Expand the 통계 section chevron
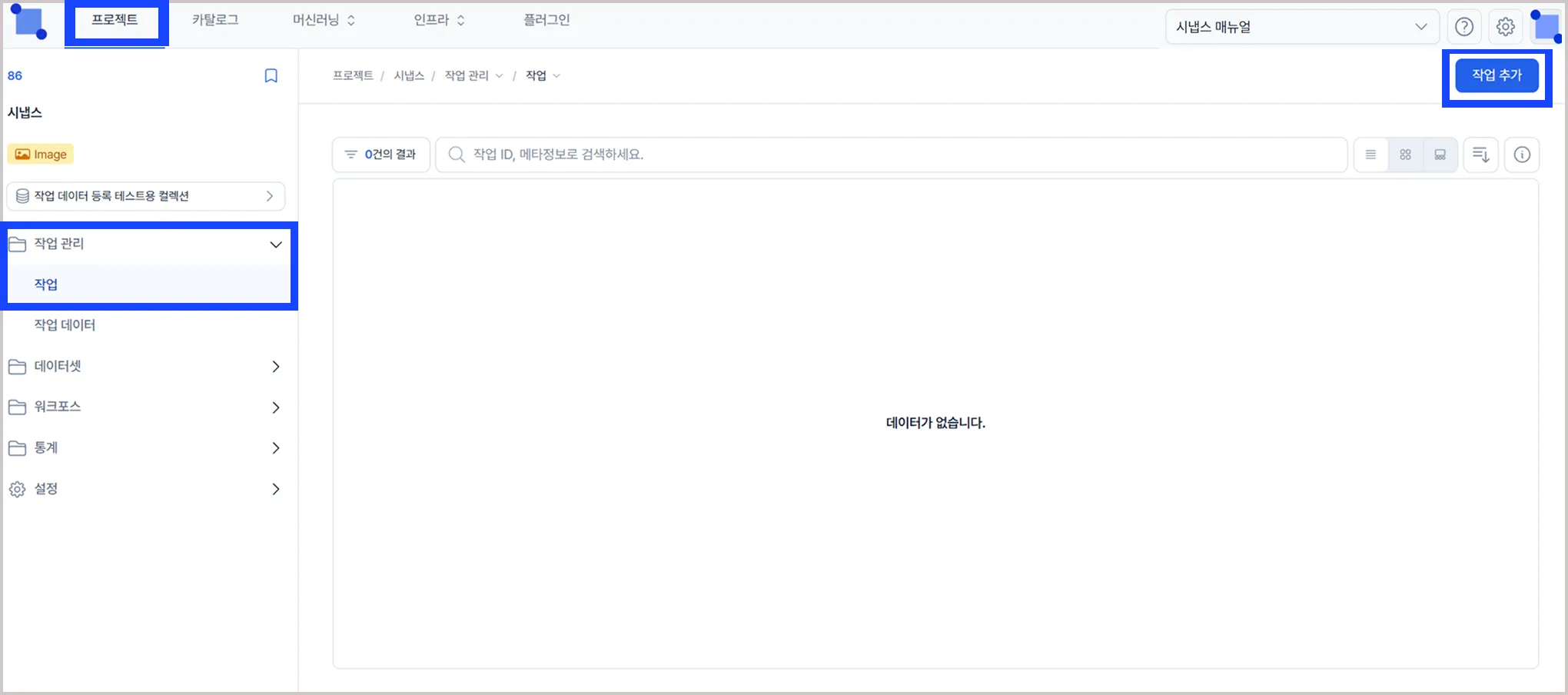 pos(276,448)
